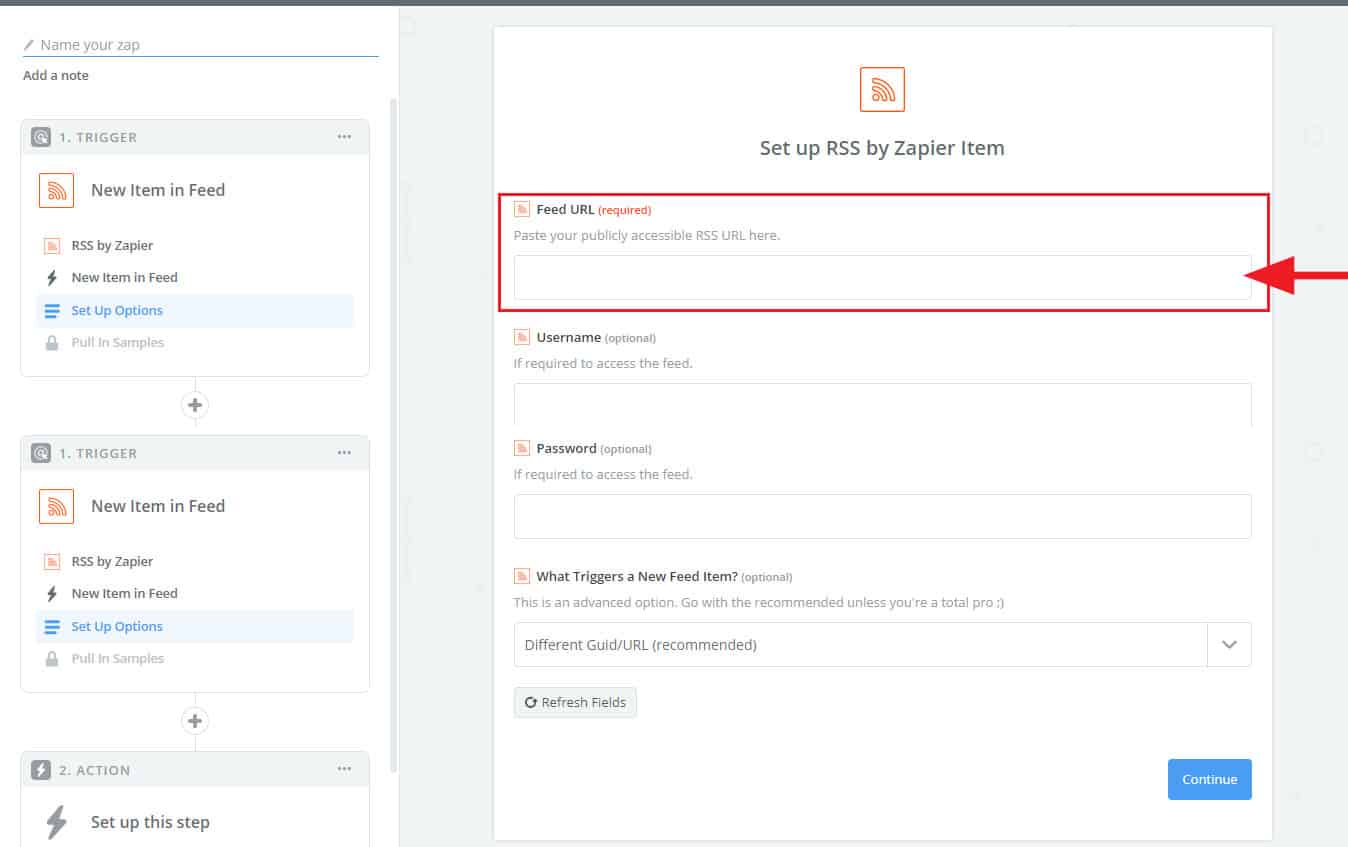The image size is (1348, 847).
Task: Click the left sidebar vertical scrollbar
Action: click(394, 435)
